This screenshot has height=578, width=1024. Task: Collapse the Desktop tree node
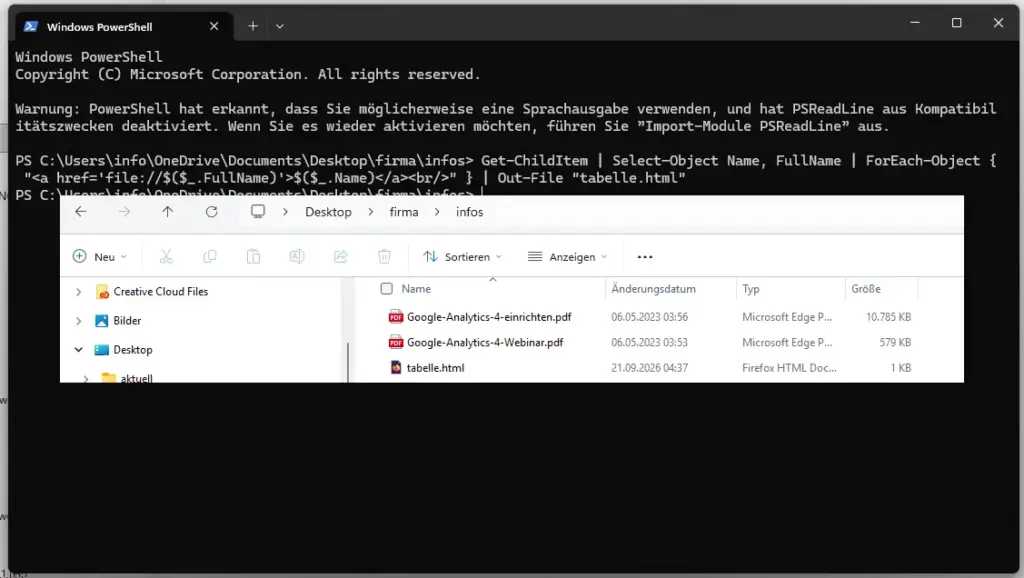coord(78,349)
